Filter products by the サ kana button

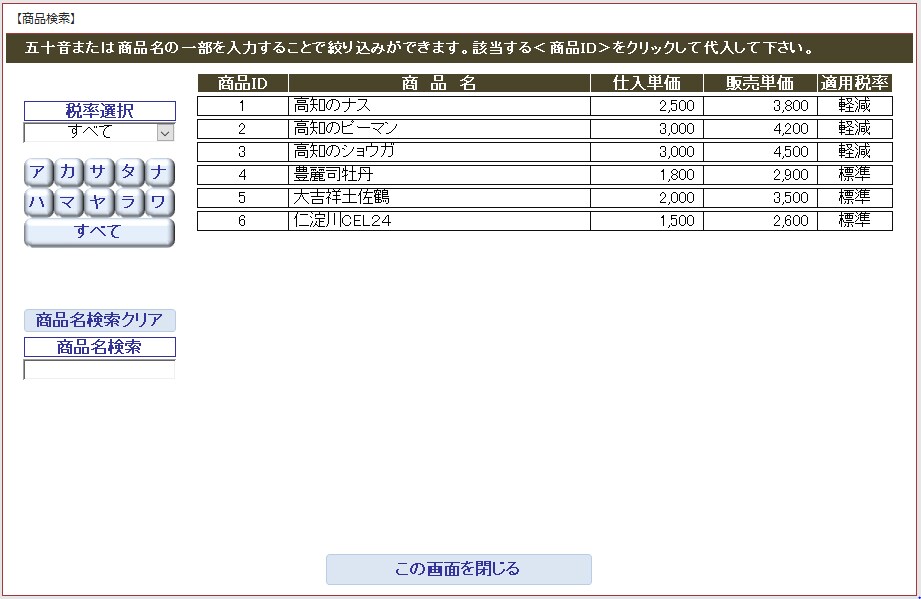point(99,173)
